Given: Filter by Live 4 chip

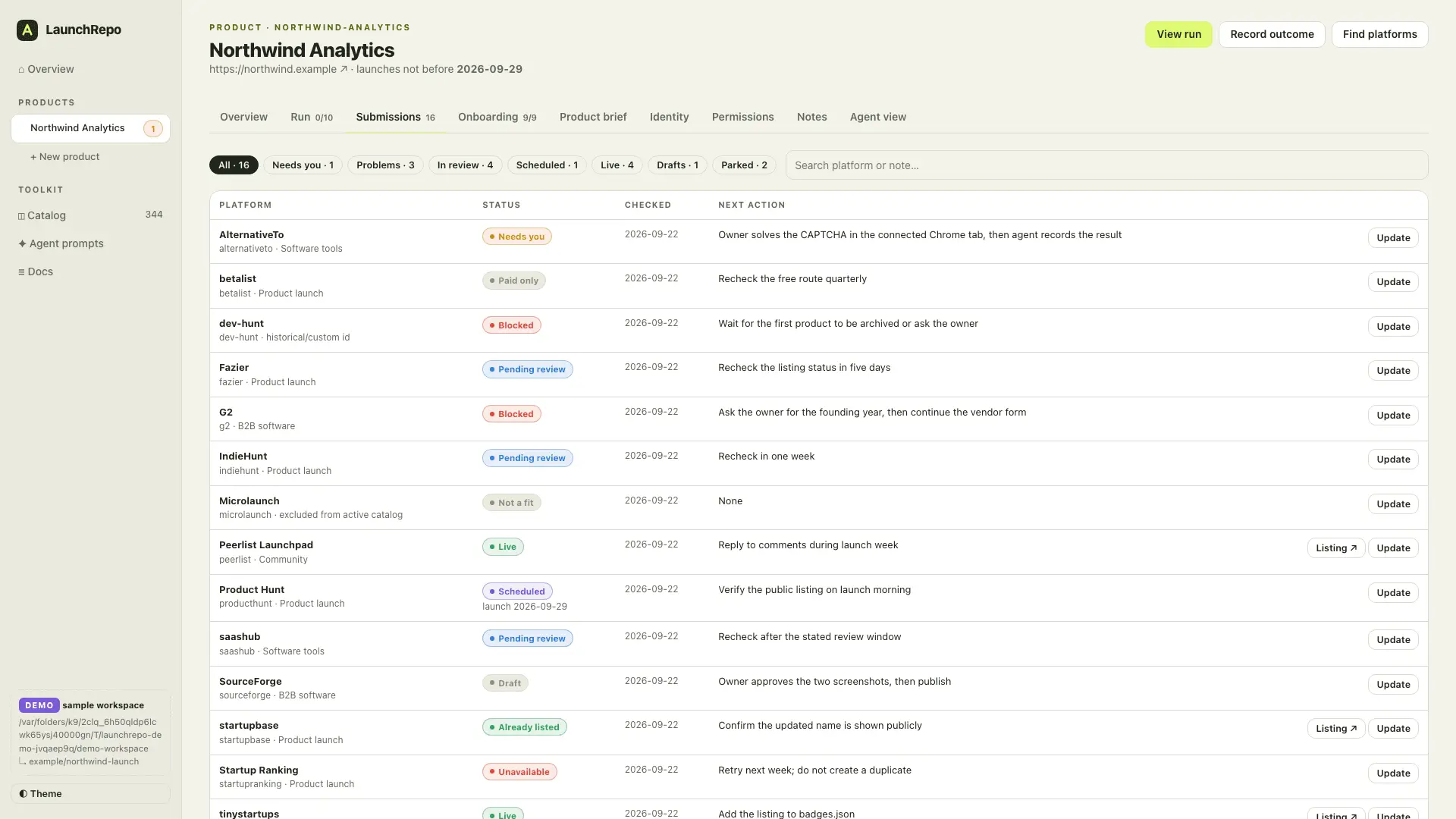Looking at the screenshot, I should click(x=617, y=165).
